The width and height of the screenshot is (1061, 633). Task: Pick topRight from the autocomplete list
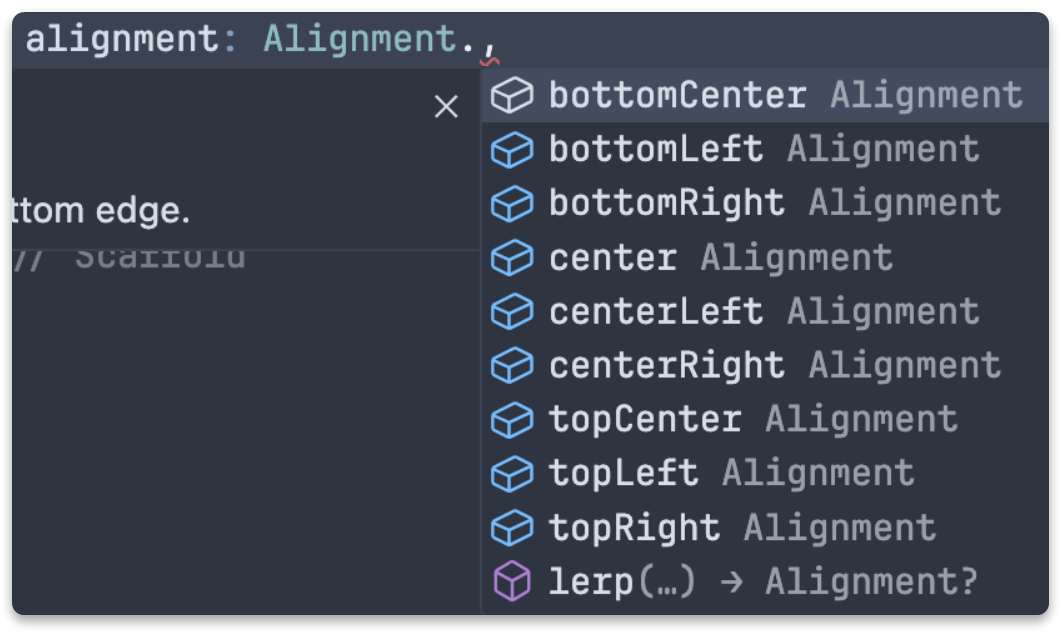click(634, 528)
